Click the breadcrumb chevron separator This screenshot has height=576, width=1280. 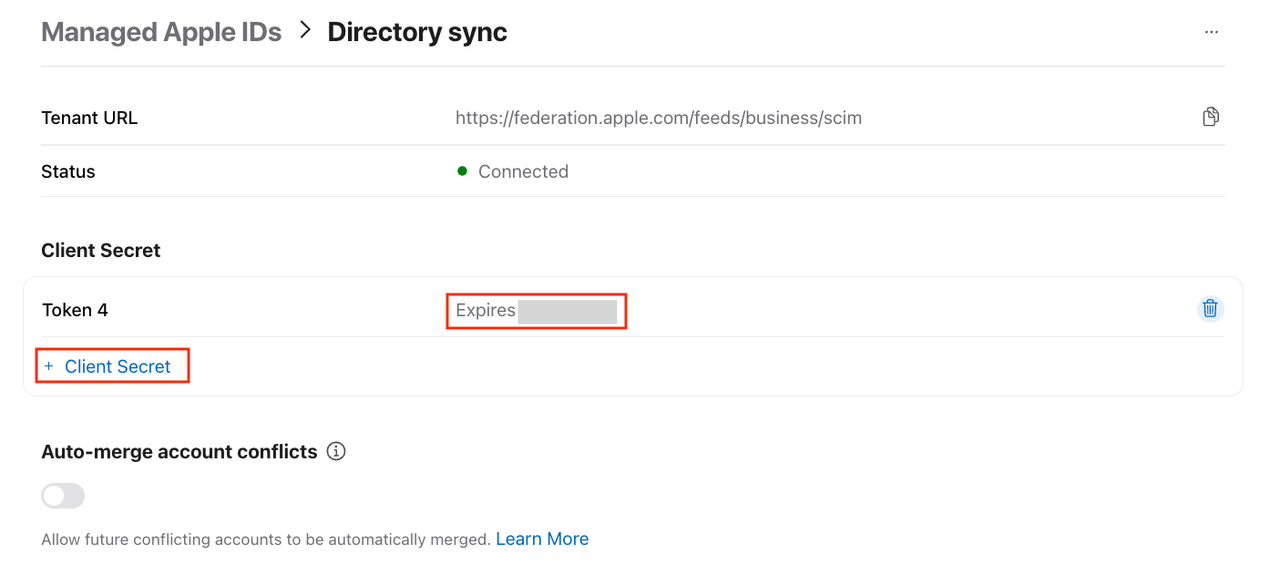304,32
